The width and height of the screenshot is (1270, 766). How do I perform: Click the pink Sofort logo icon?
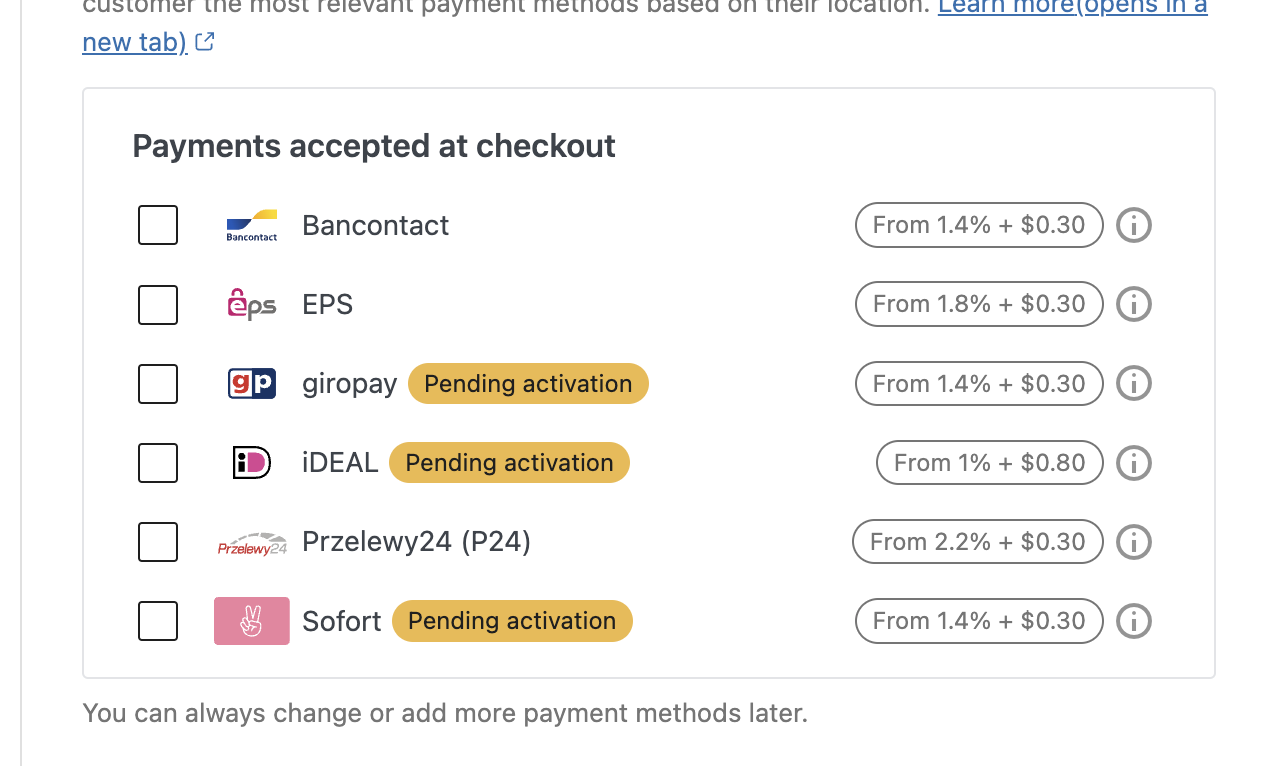(251, 620)
